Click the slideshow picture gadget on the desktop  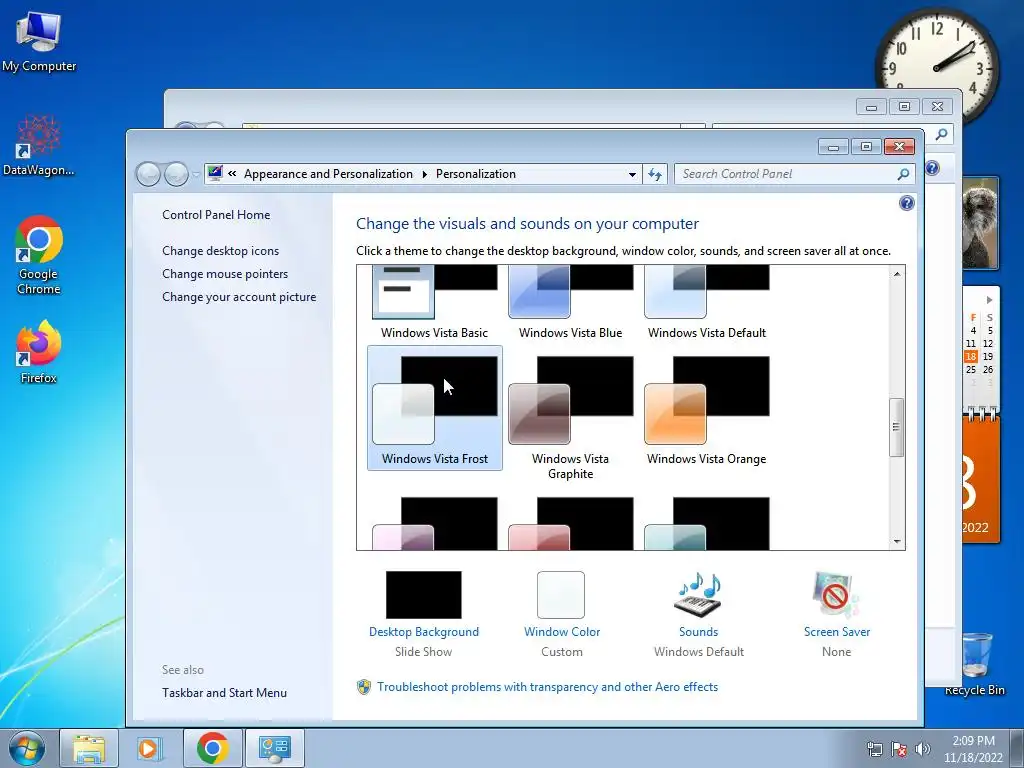(980, 223)
